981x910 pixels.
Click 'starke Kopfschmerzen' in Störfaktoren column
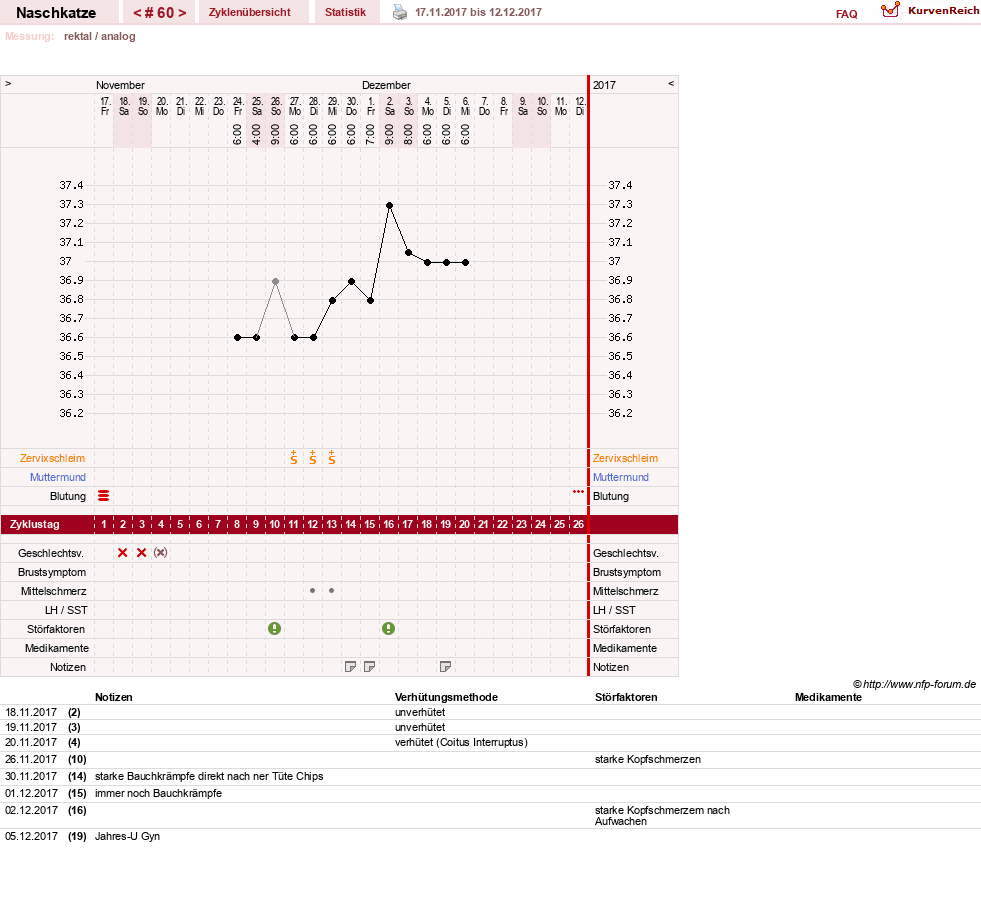pyautogui.click(x=648, y=759)
